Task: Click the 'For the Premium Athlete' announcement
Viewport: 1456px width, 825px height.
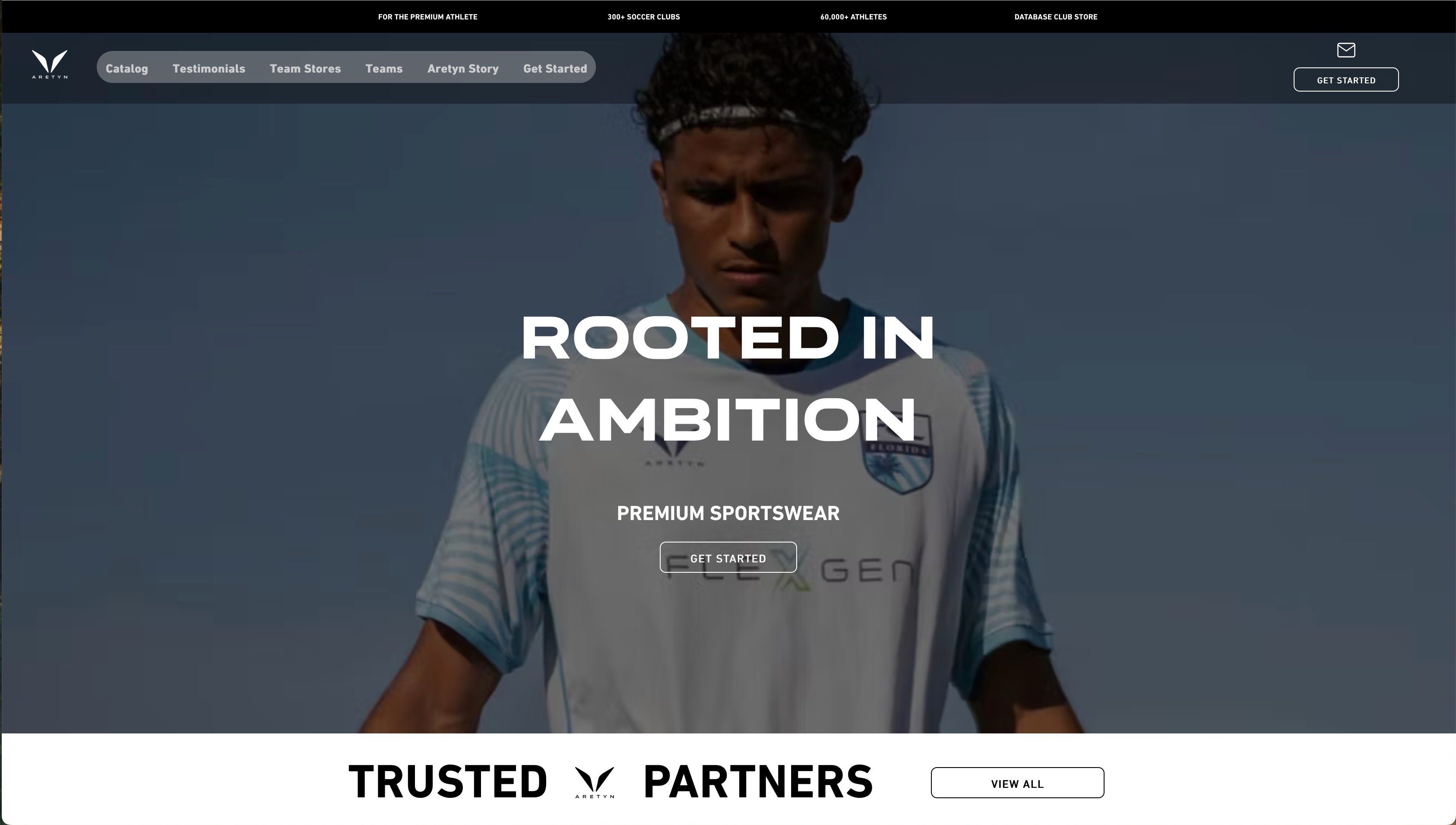Action: [x=427, y=17]
